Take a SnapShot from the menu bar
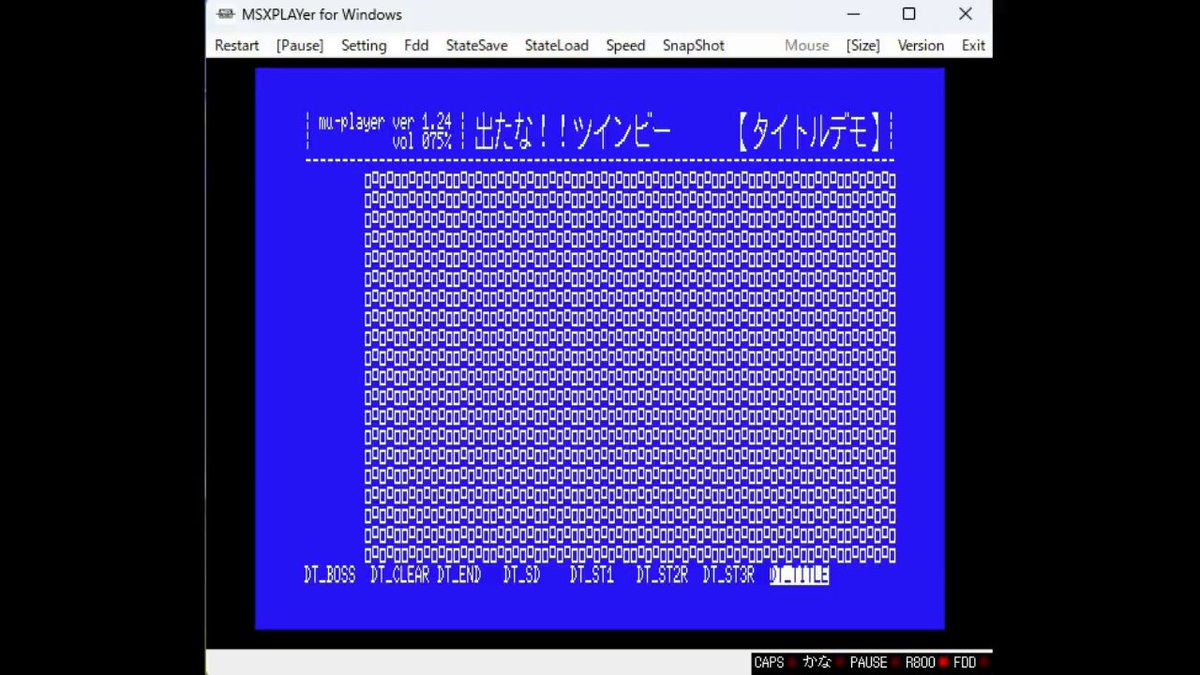Viewport: 1200px width, 675px height. click(x=694, y=45)
